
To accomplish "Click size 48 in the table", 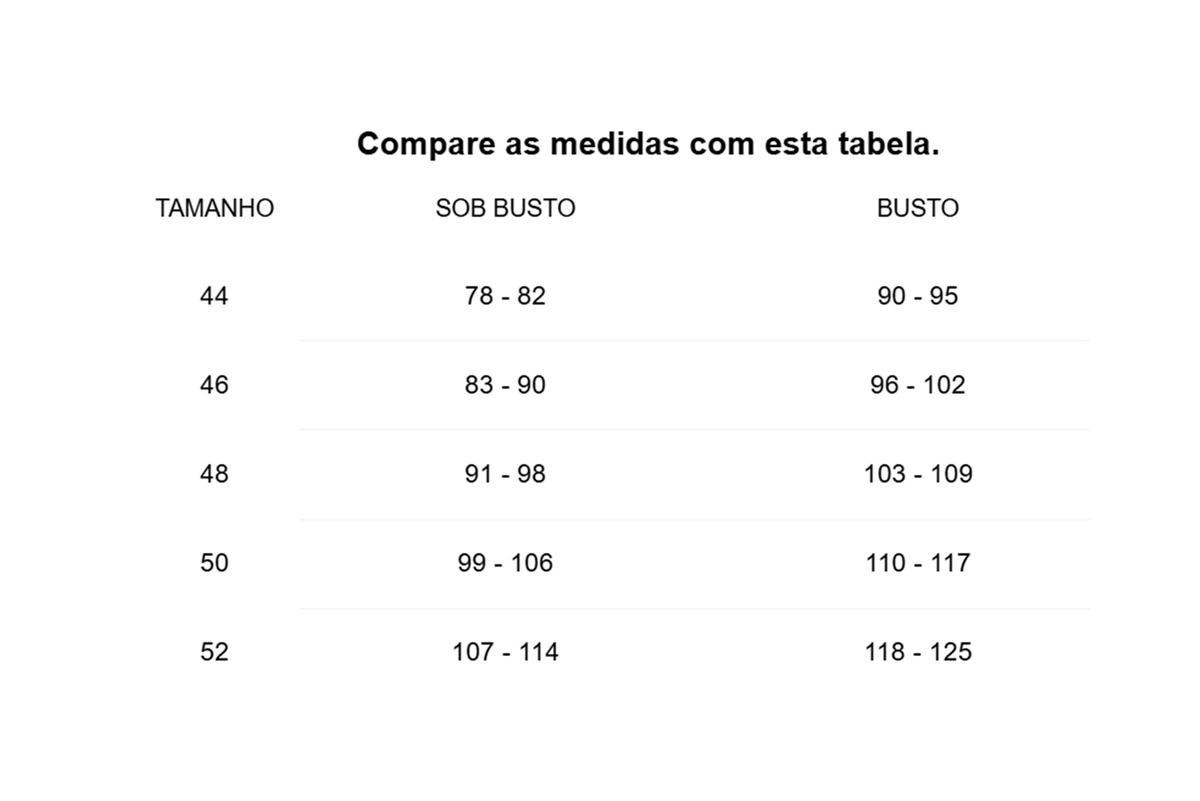I will tap(214, 474).
